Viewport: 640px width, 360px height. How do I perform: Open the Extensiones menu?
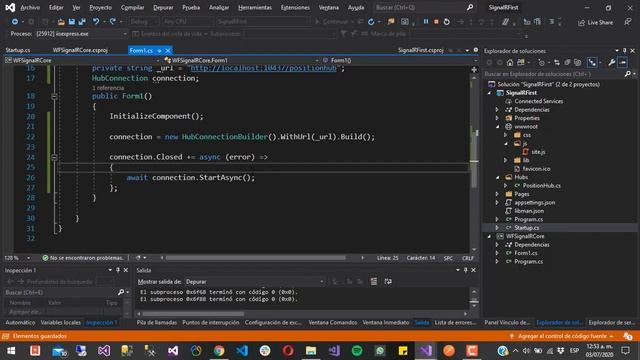295,7
